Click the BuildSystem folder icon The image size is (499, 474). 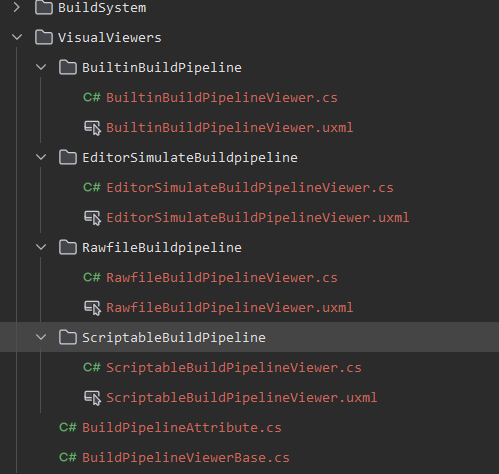(44, 7)
